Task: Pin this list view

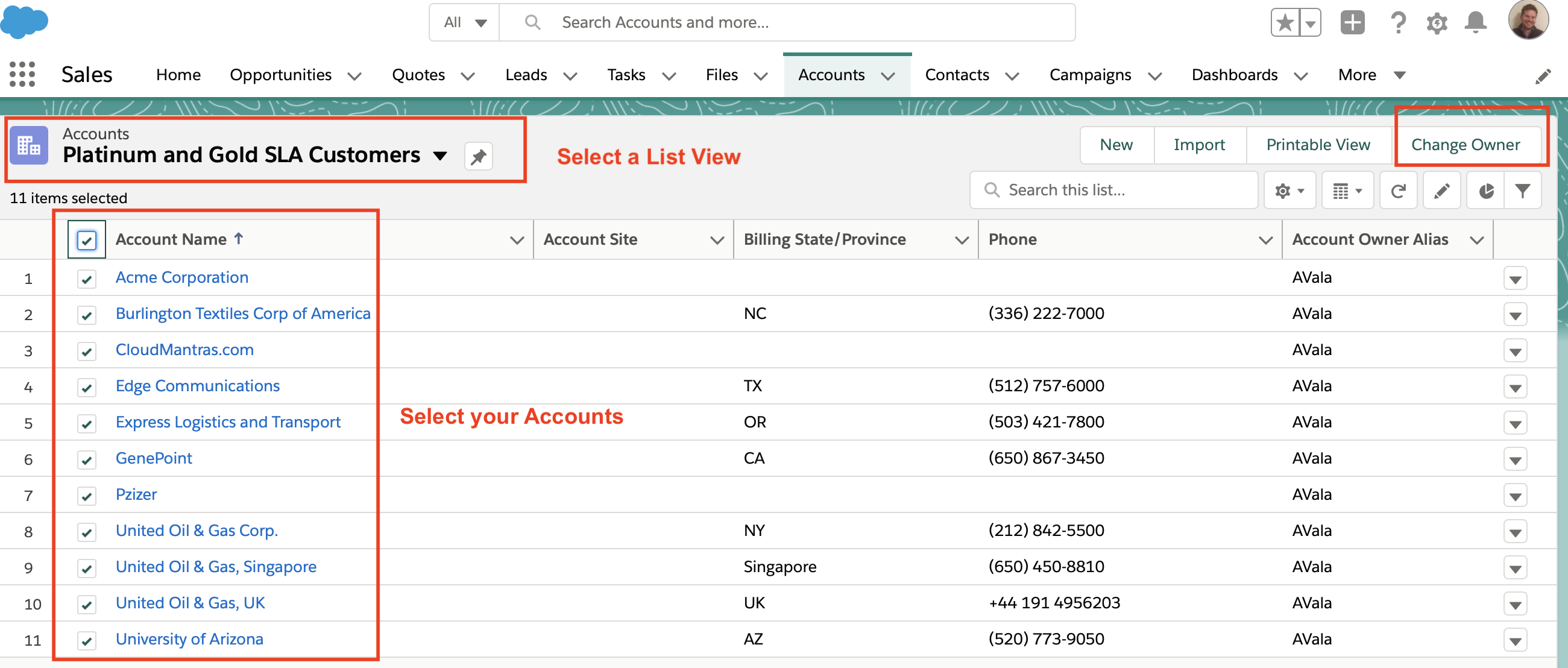Action: pos(479,157)
